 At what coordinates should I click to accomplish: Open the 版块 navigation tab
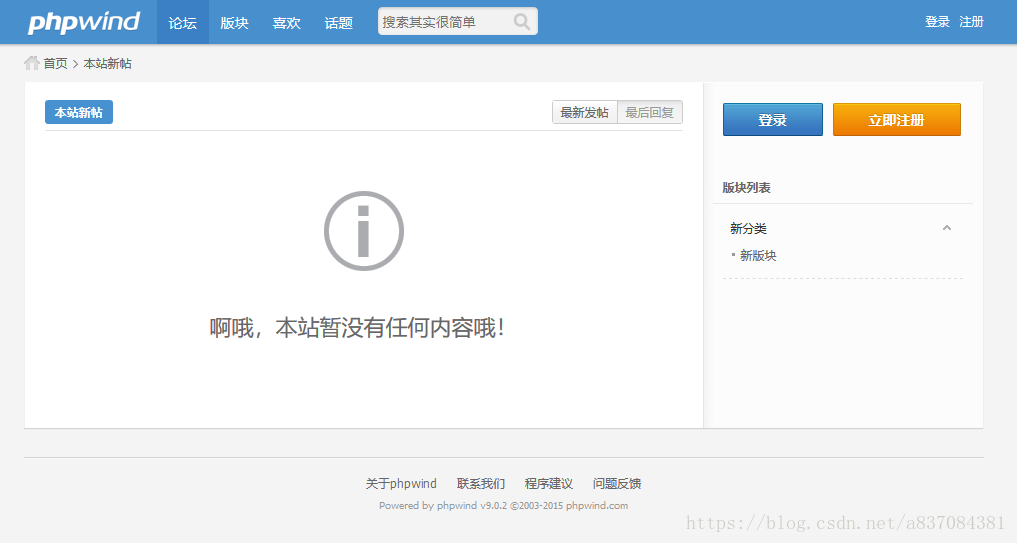pyautogui.click(x=234, y=22)
